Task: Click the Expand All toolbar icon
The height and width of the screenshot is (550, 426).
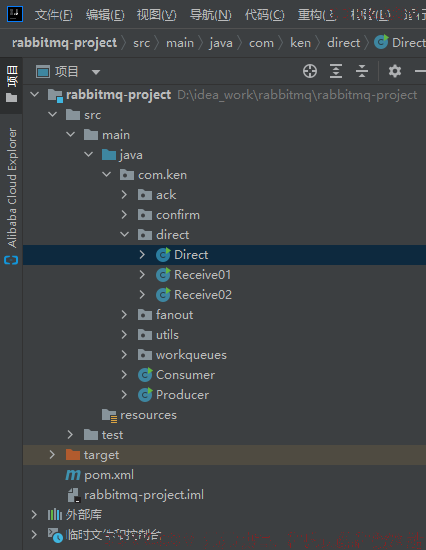Action: [x=336, y=71]
